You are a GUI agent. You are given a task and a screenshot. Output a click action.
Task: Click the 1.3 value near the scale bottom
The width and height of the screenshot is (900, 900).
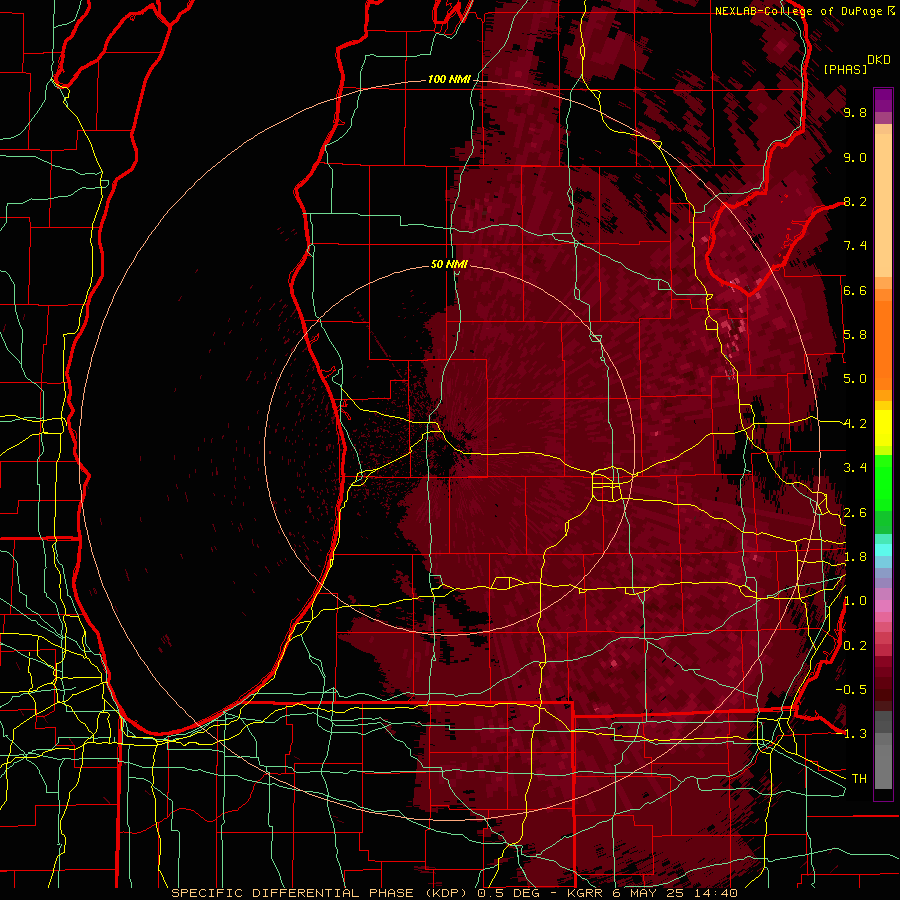(855, 734)
